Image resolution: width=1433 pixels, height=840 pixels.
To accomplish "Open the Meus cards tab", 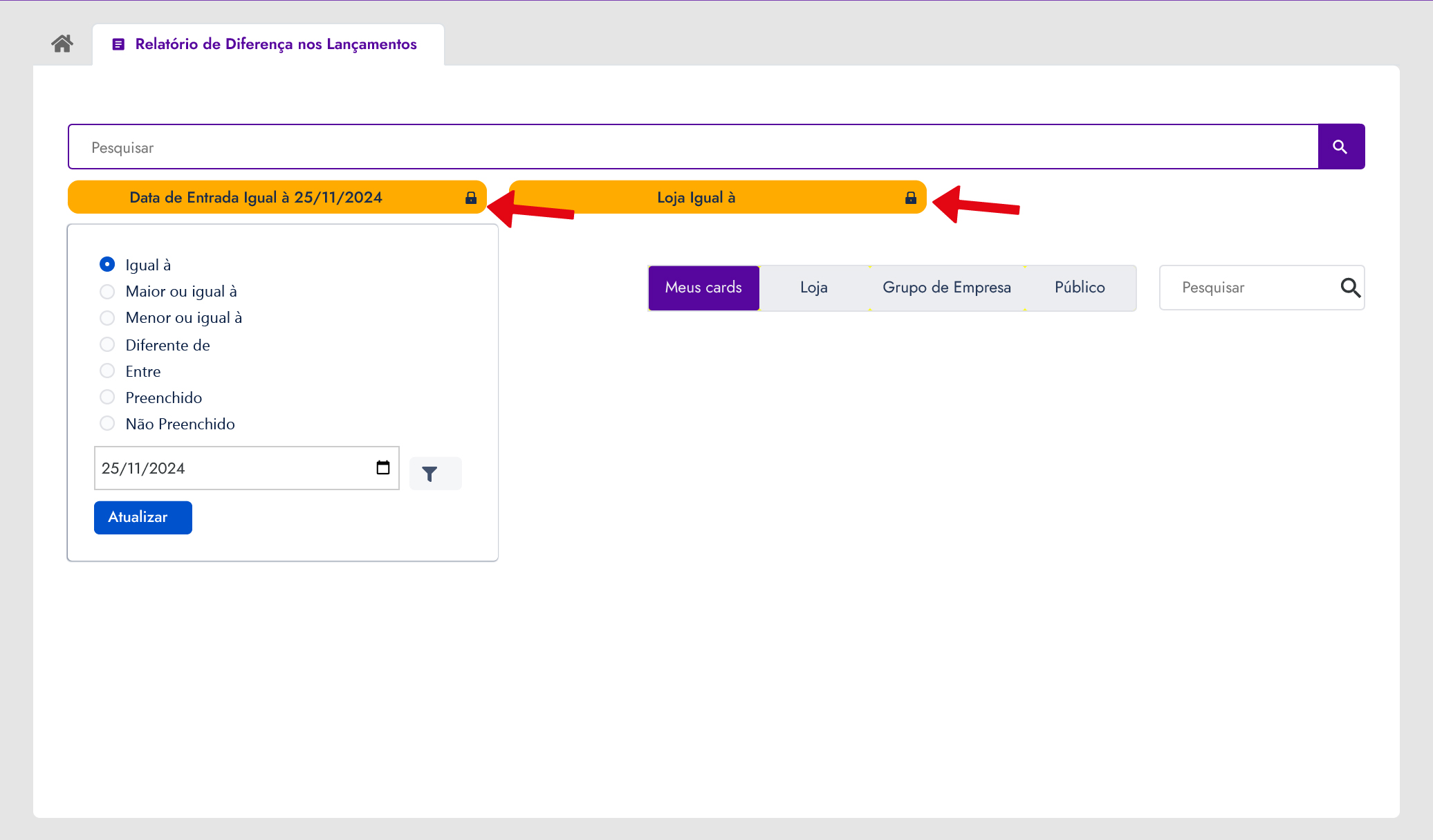I will point(703,288).
